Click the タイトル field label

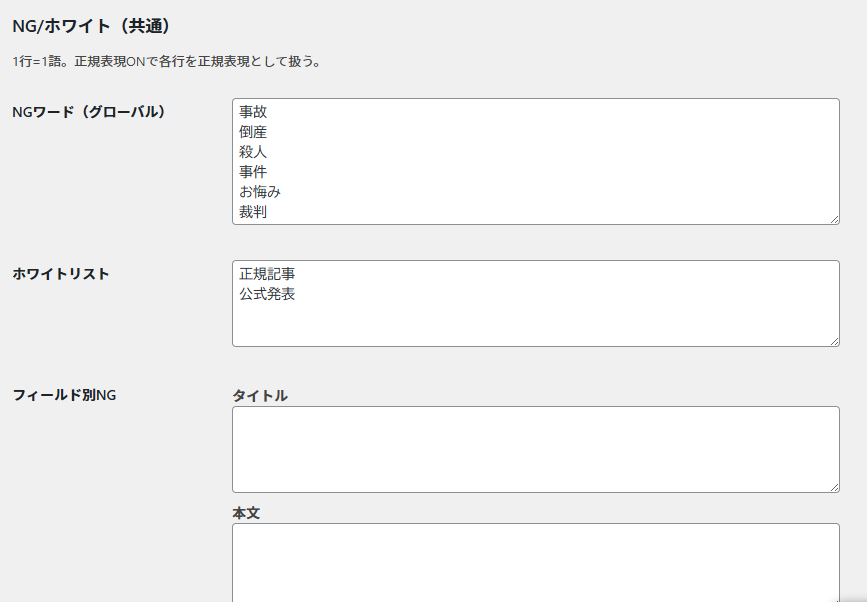260,396
